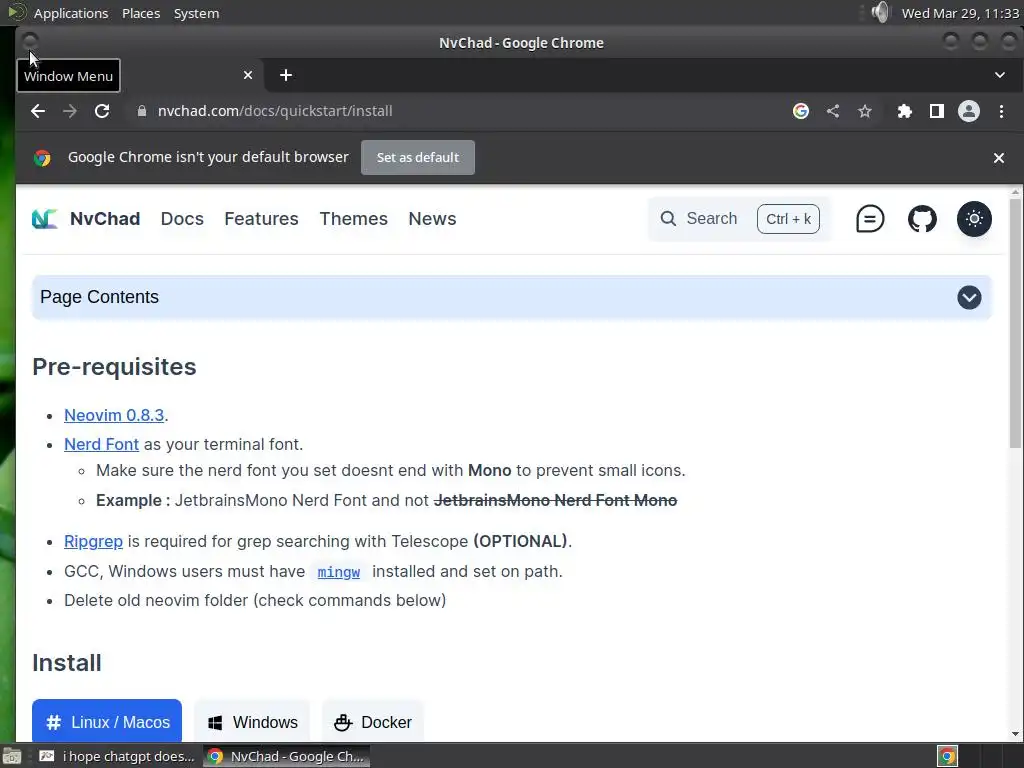
Task: Open the NvChad discussion chat icon
Action: [870, 219]
